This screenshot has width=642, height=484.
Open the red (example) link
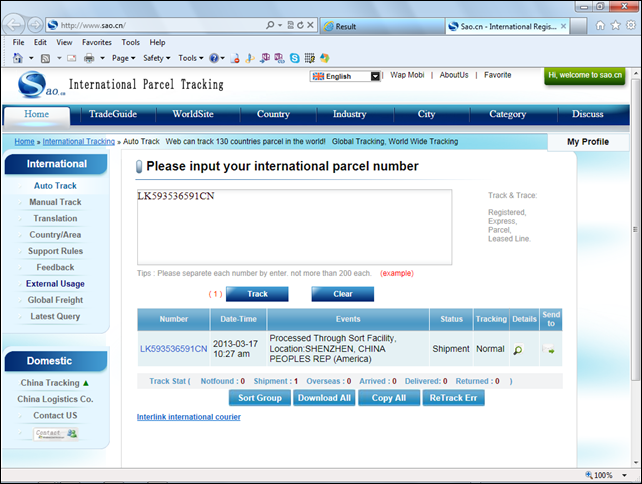[x=397, y=273]
